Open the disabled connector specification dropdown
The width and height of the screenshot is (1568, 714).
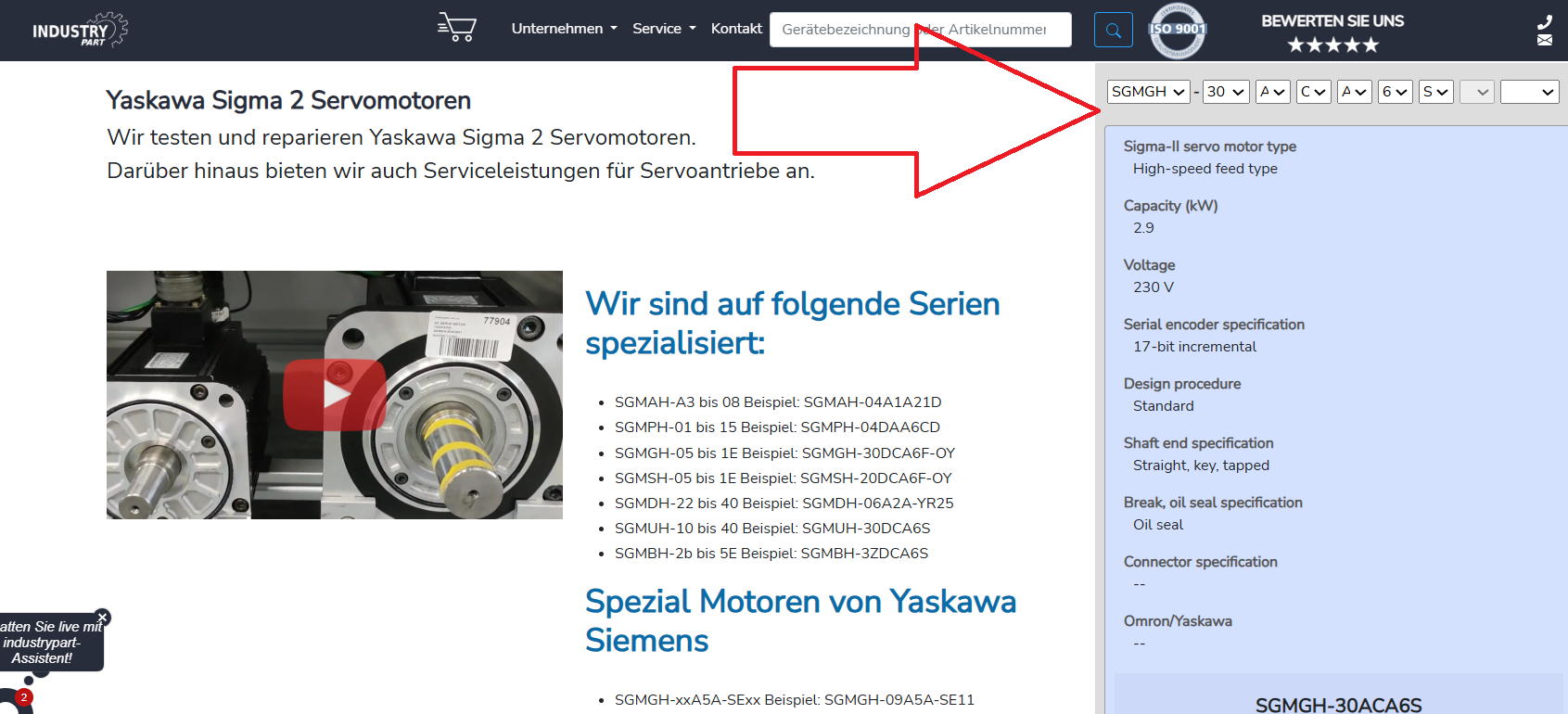(x=1477, y=92)
